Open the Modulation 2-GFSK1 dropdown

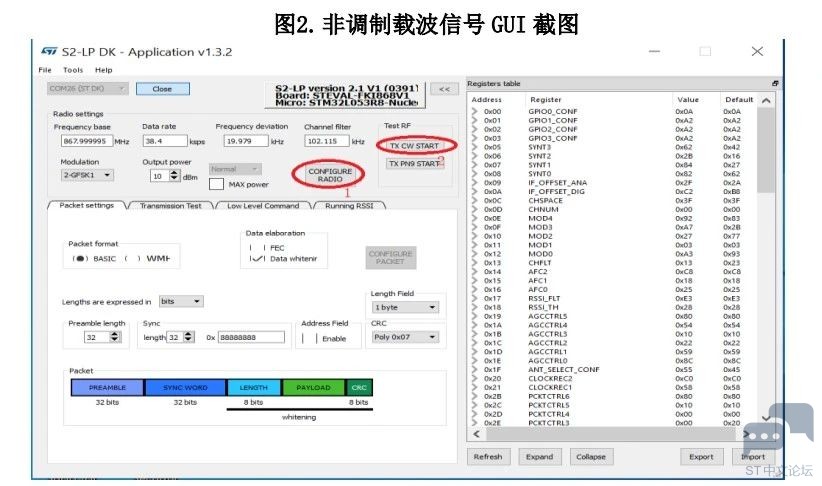pyautogui.click(x=87, y=175)
